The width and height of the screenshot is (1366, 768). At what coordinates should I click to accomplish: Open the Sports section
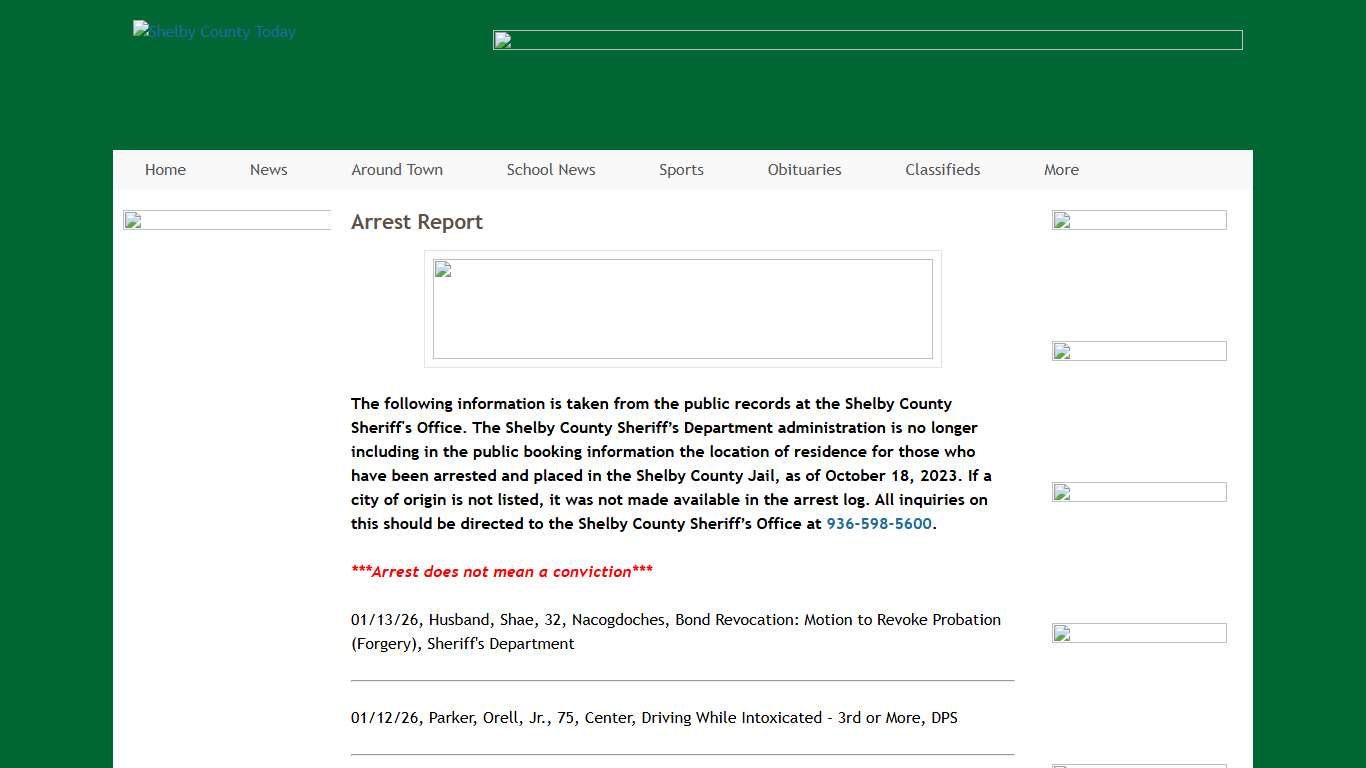click(681, 170)
